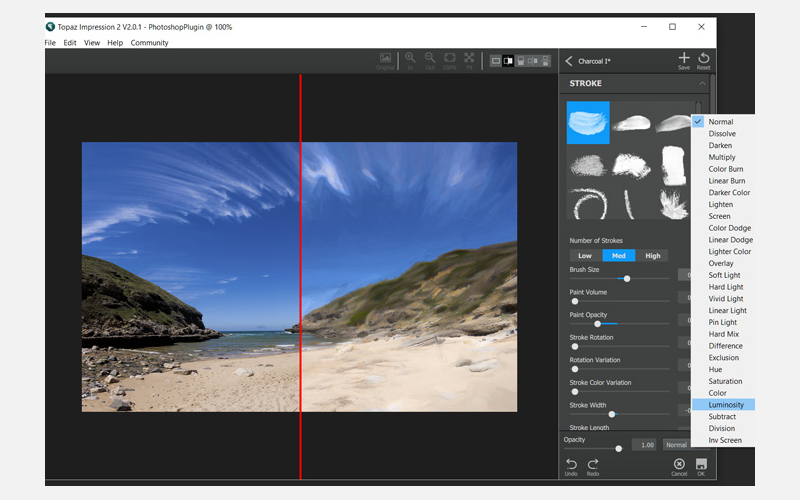The image size is (800, 500).
Task: Click the Redo arrow icon
Action: point(593,467)
